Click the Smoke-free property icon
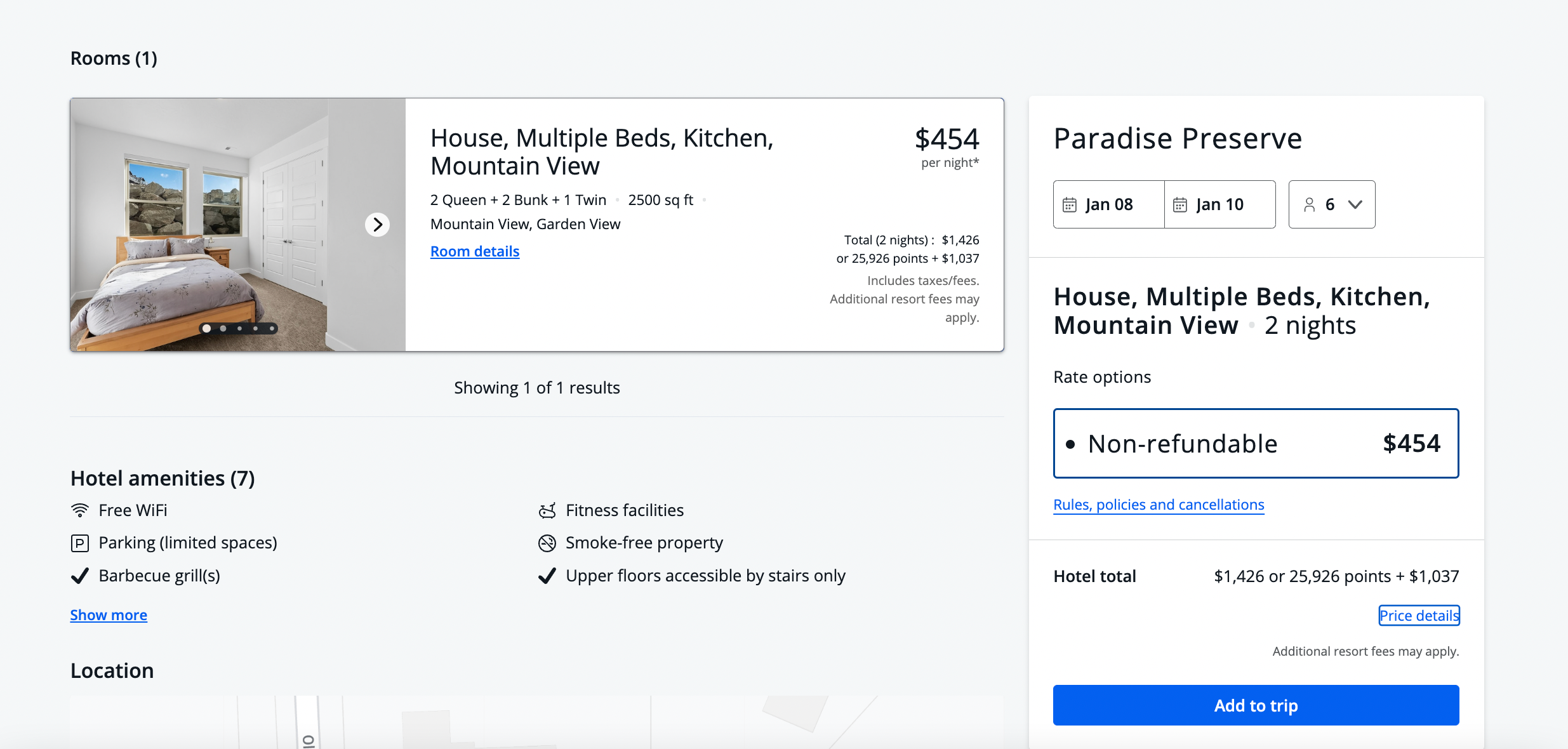The image size is (1568, 749). [547, 543]
